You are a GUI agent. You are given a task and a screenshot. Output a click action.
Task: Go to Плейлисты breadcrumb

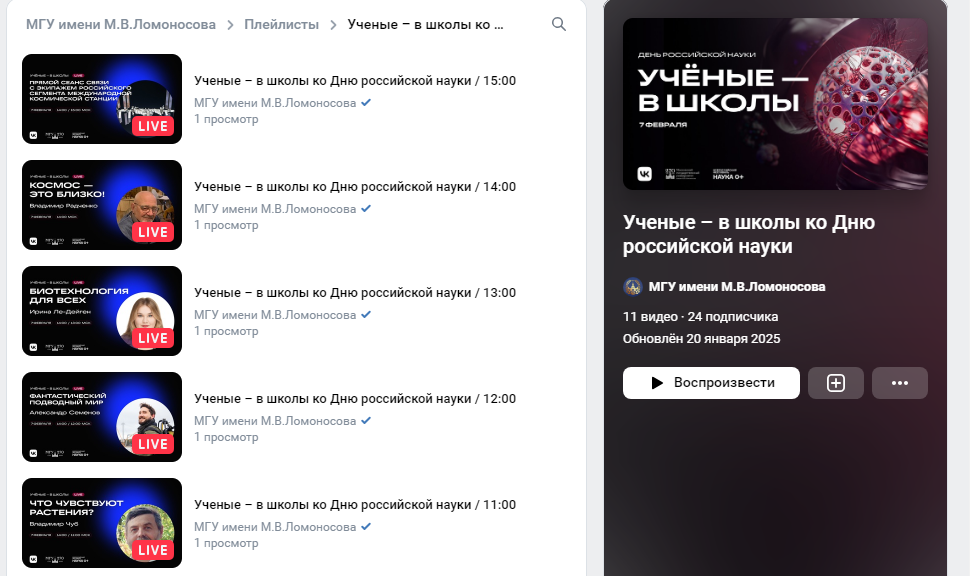click(281, 25)
